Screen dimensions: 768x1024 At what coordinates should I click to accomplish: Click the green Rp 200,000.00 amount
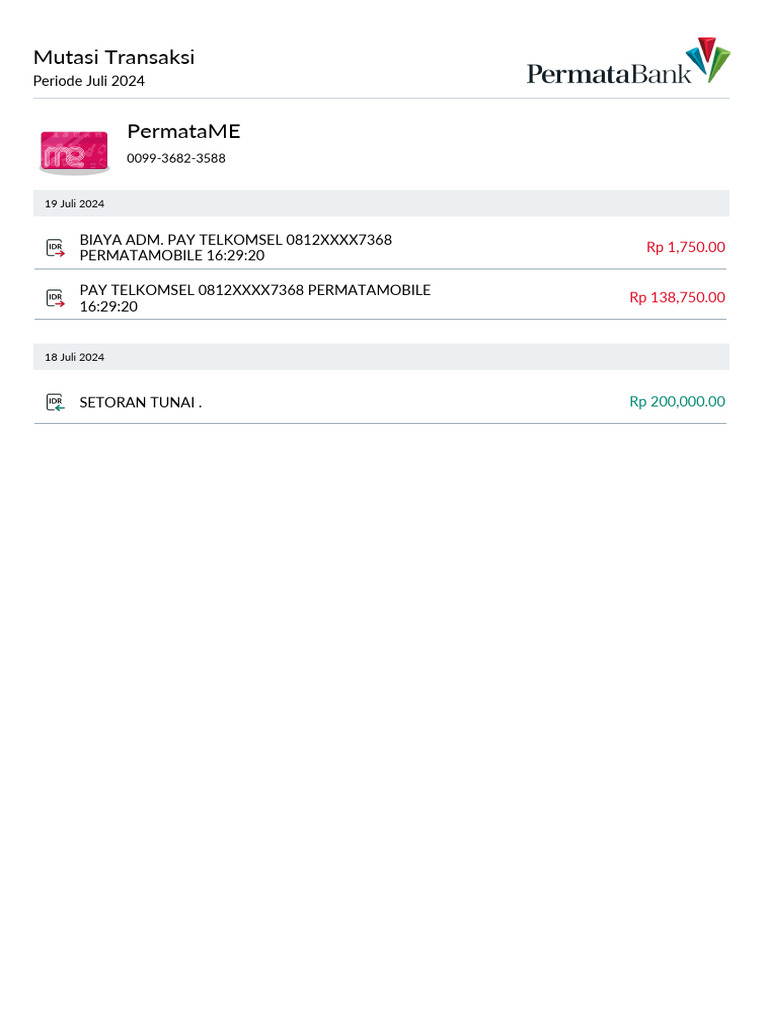pos(677,401)
